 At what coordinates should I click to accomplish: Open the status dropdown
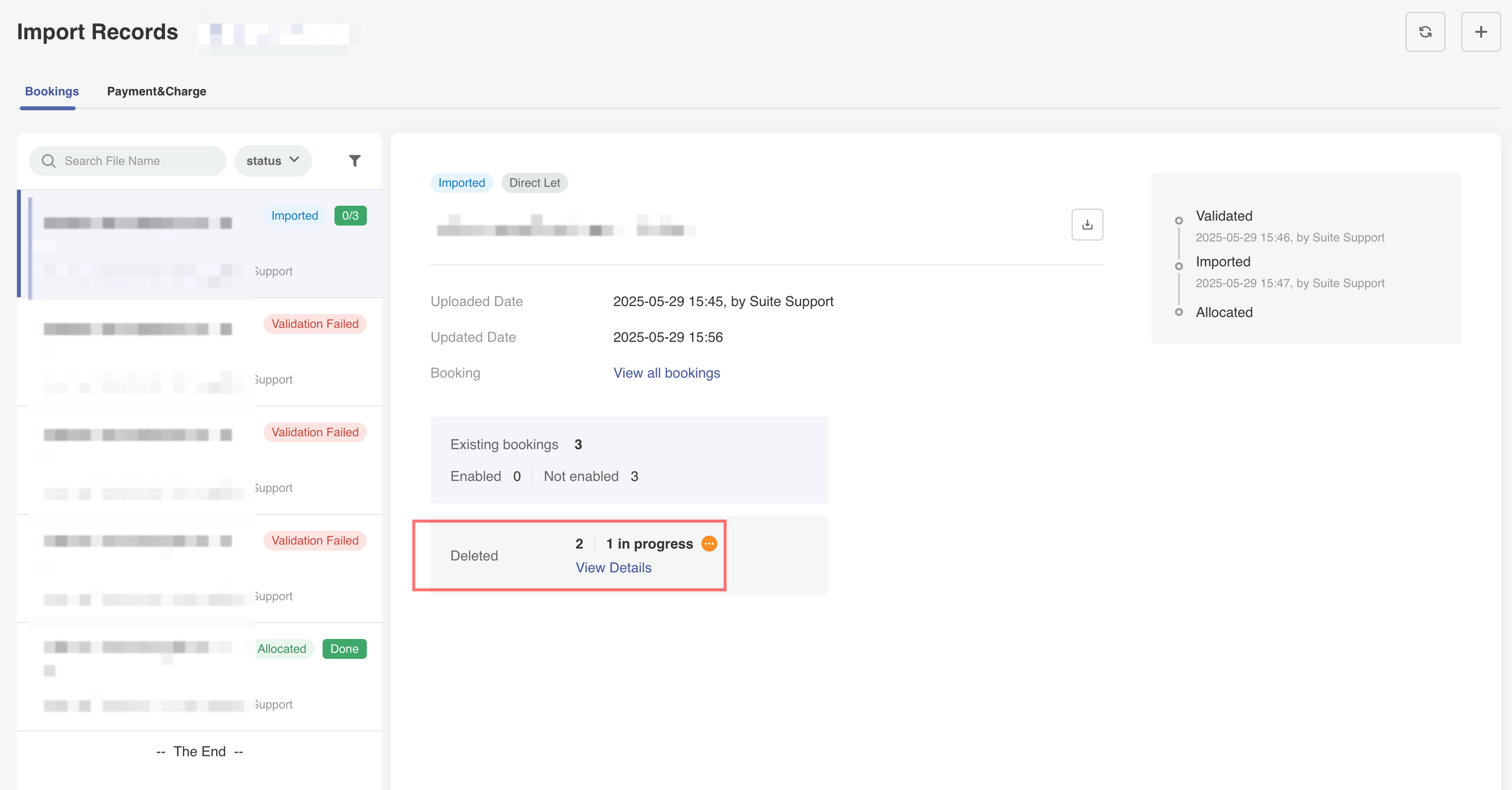tap(273, 161)
